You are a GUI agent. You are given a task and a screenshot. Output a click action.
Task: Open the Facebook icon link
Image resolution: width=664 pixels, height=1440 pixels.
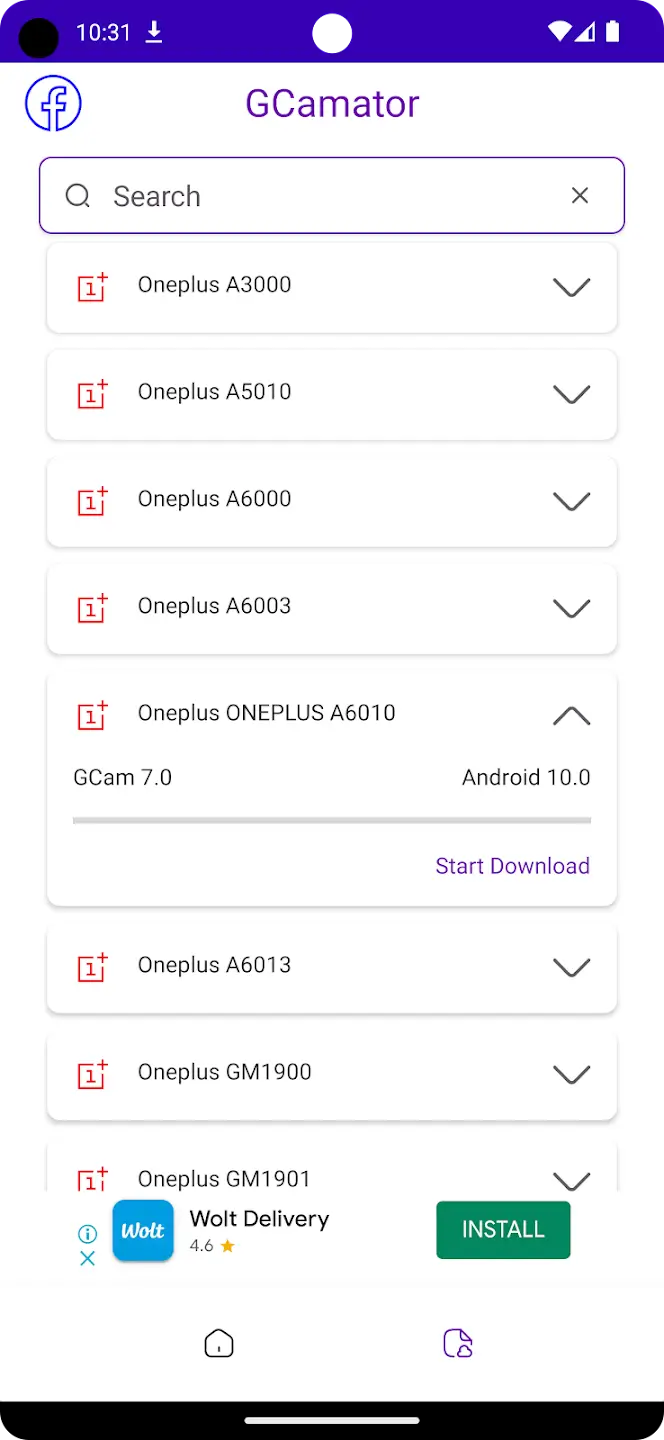pos(53,104)
